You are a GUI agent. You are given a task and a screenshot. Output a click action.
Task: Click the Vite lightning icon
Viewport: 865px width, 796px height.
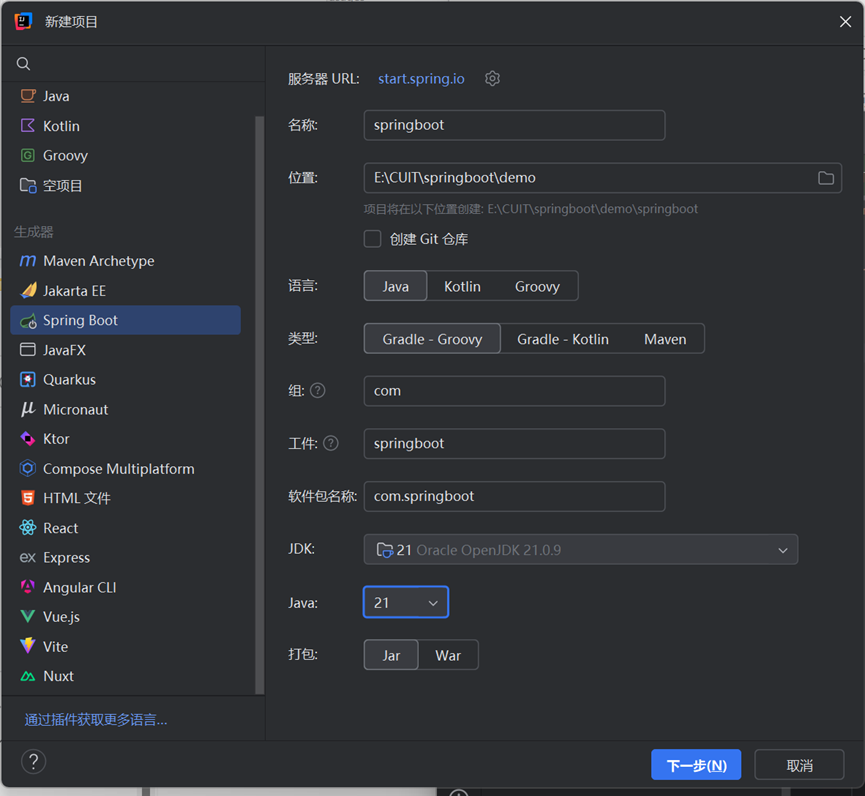[28, 646]
